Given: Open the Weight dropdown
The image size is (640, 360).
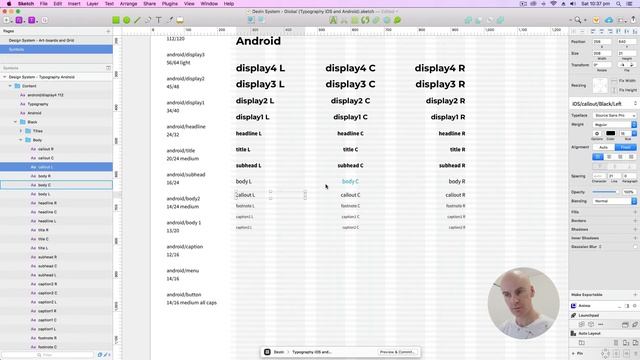Looking at the screenshot, I should [x=614, y=124].
